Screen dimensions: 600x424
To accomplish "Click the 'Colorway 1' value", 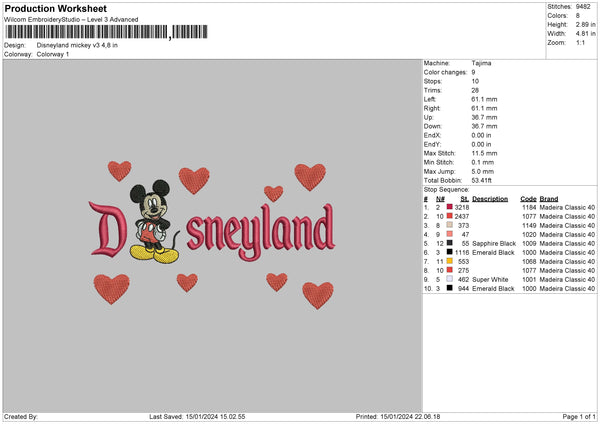I will 53,54.
